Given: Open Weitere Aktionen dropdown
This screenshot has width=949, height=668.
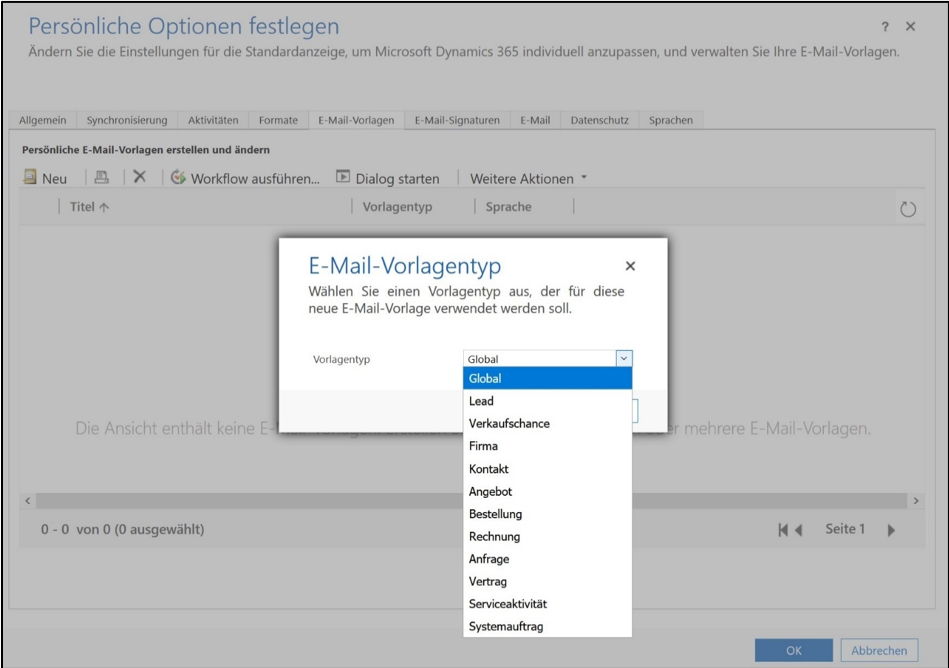Looking at the screenshot, I should 528,178.
